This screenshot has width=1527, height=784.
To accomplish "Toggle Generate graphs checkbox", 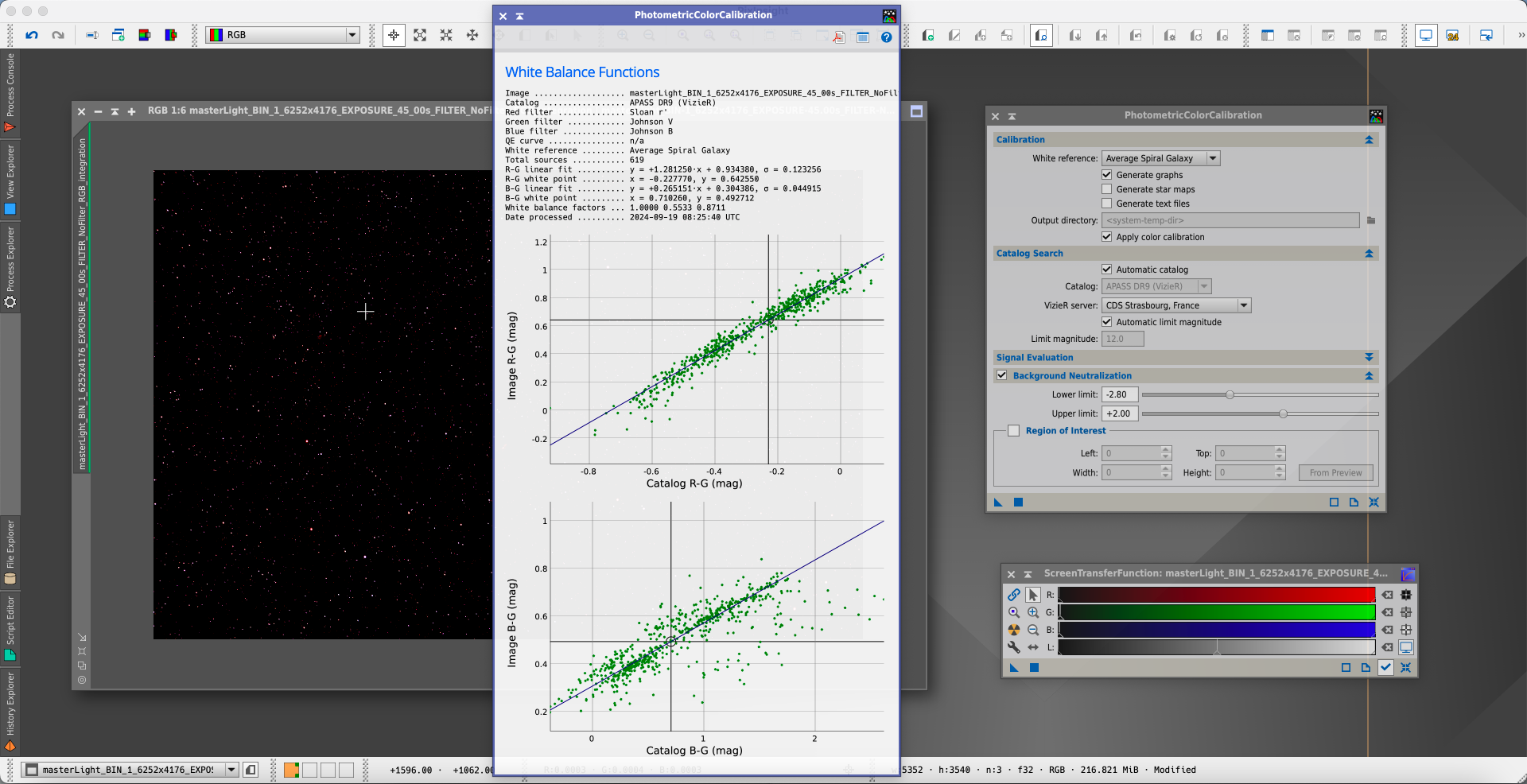I will click(1106, 175).
